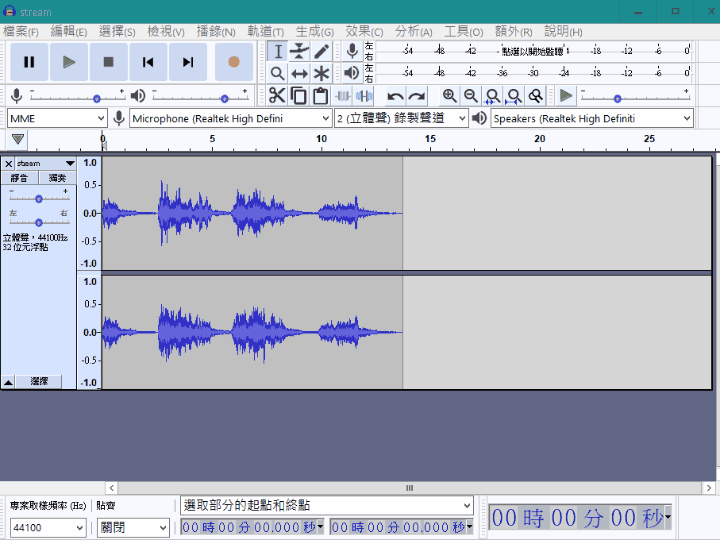Image resolution: width=720 pixels, height=540 pixels.
Task: Toggle the 獨奏 (Solo) button on the track
Action: (x=57, y=177)
